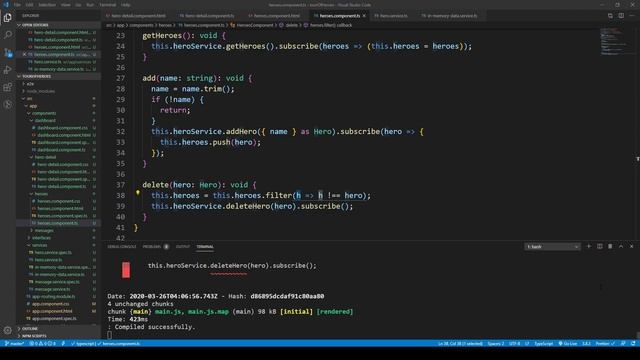Click the lightbulb quick-fix icon on line 38
Image resolution: width=640 pixels, height=360 pixels.
(x=138, y=193)
